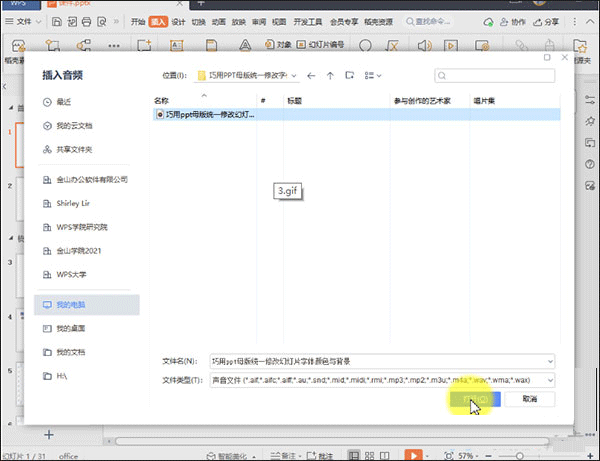Open the view mode options
Image resolution: width=600 pixels, height=461 pixels.
coord(373,76)
